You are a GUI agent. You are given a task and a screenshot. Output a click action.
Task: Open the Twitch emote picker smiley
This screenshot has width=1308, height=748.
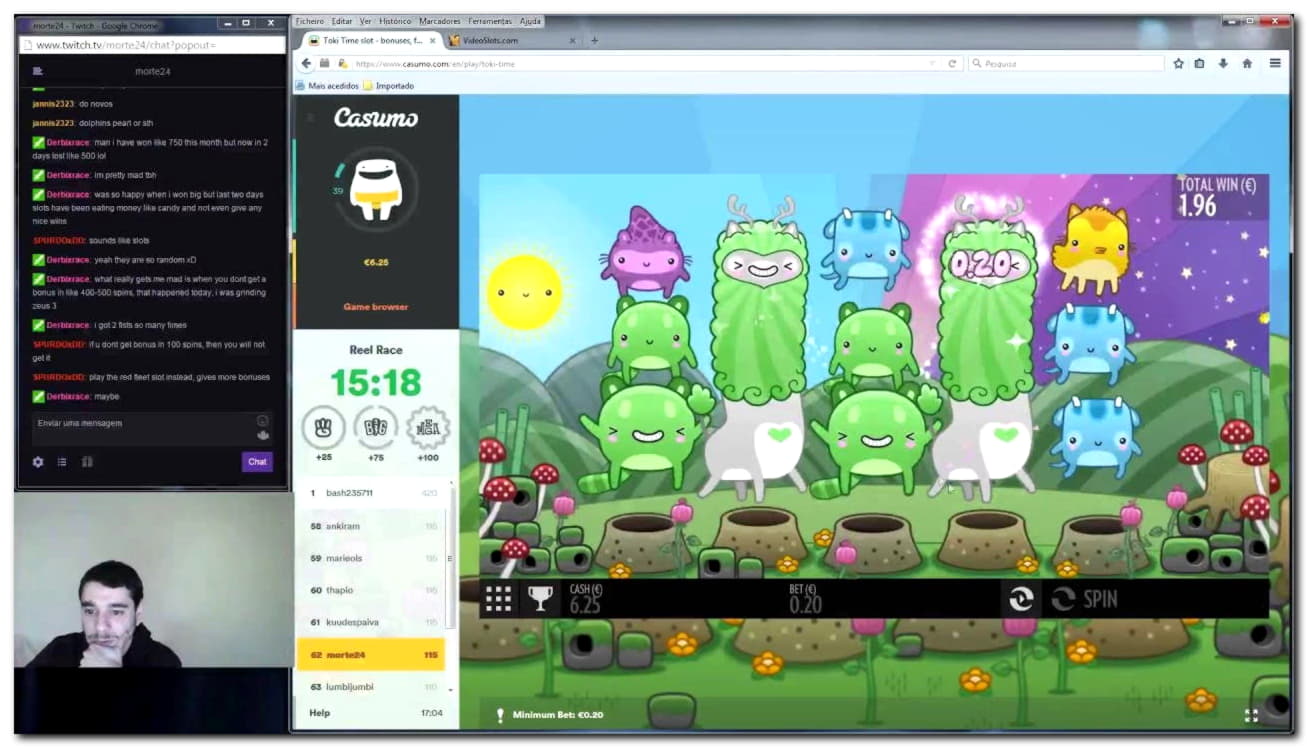click(x=262, y=421)
